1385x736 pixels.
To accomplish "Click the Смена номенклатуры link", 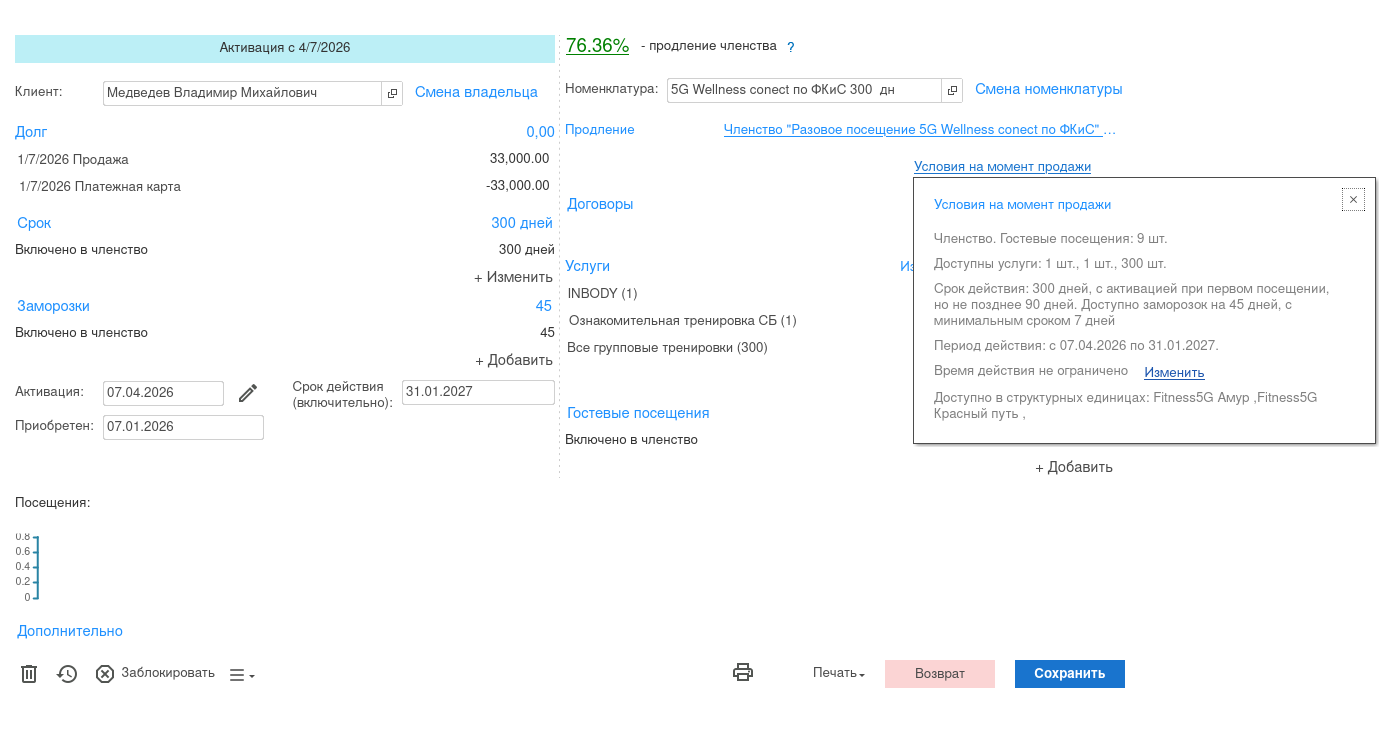I will pyautogui.click(x=1048, y=89).
